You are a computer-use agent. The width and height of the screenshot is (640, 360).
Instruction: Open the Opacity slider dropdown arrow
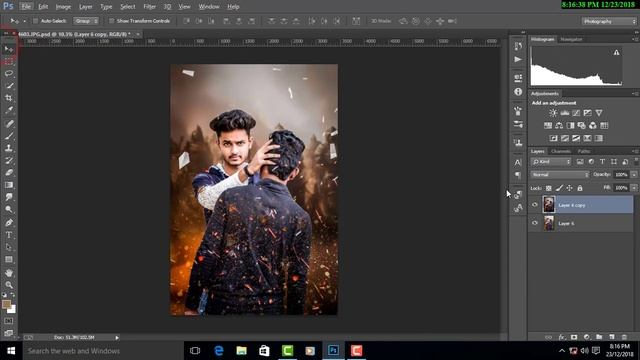pos(634,175)
